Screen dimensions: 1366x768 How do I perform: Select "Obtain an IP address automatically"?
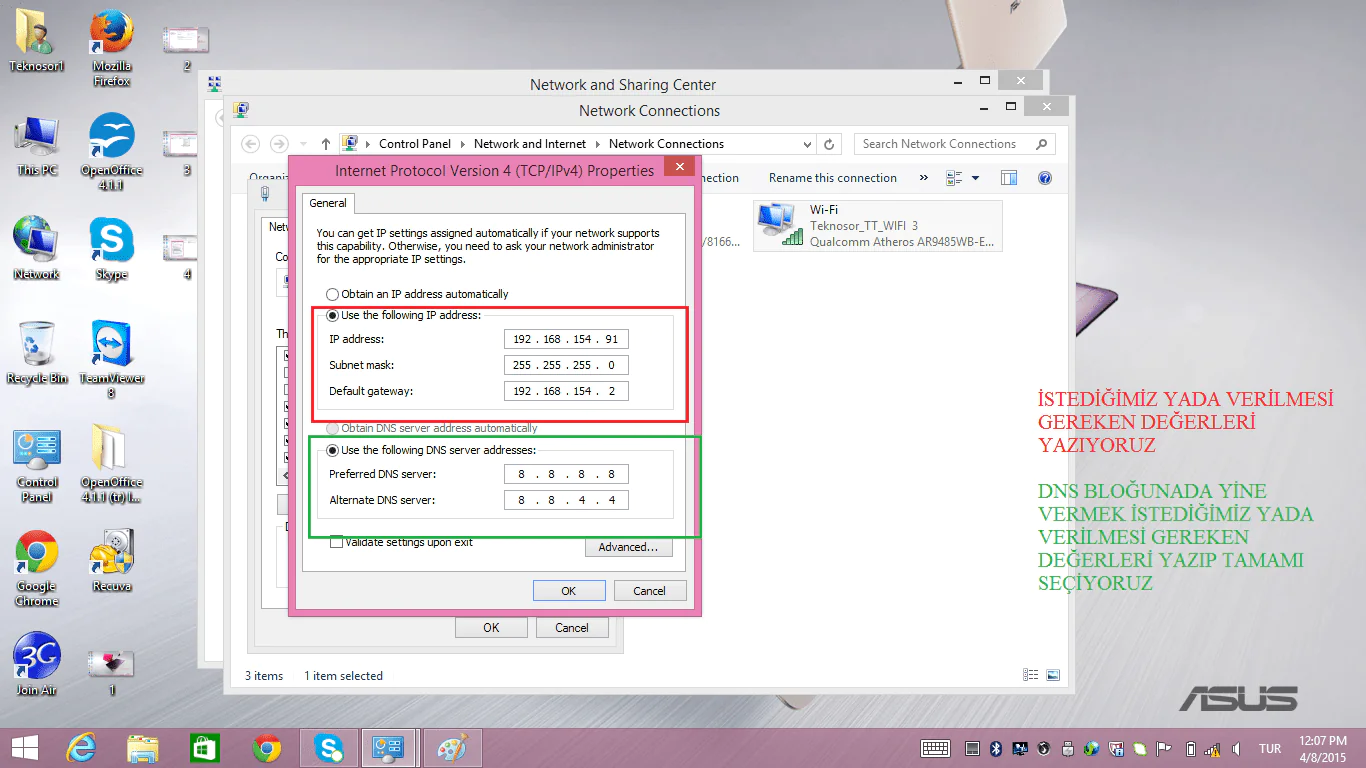[331, 293]
